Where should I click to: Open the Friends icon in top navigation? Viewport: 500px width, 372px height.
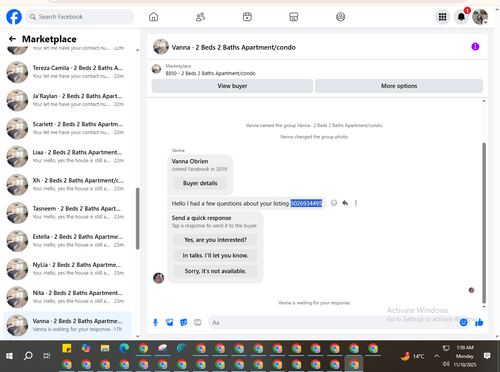[200, 17]
